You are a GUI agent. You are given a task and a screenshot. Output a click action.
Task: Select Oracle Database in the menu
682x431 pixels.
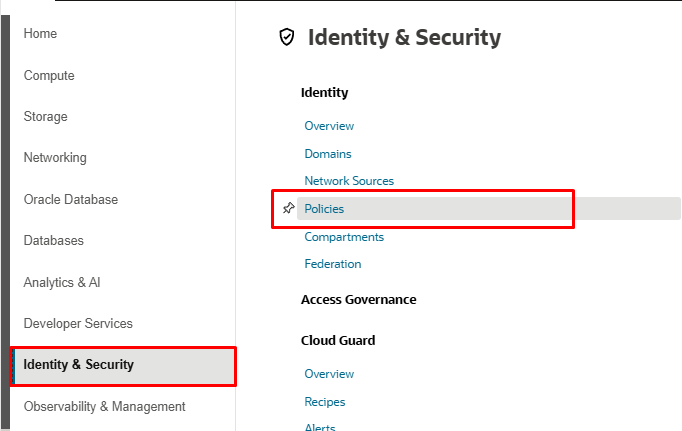tap(70, 200)
